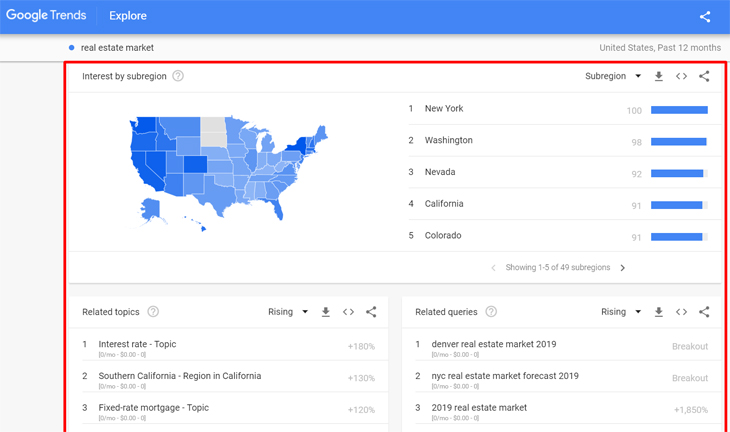Click the United States, Past 12 months text

pyautogui.click(x=660, y=47)
